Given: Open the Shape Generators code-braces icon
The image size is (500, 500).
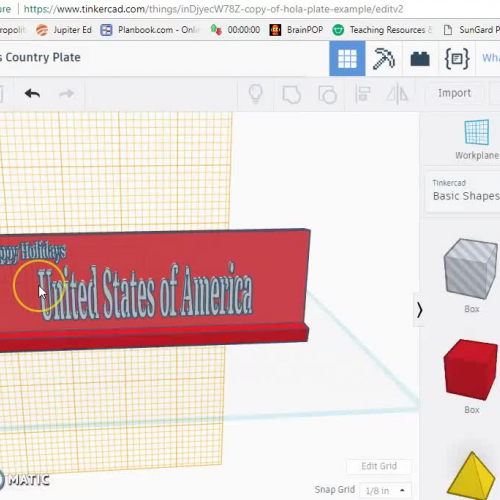Looking at the screenshot, I should pyautogui.click(x=457, y=59).
